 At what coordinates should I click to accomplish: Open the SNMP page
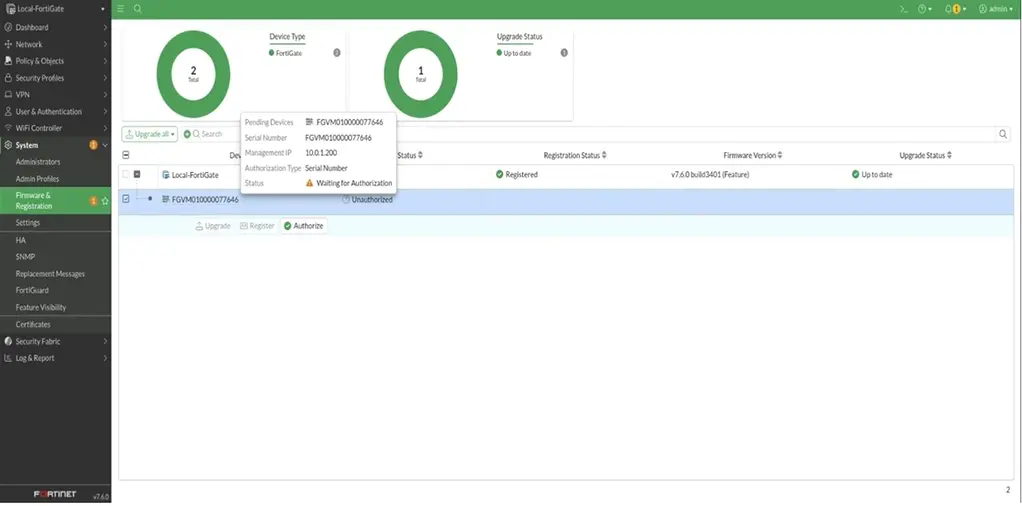coord(25,257)
